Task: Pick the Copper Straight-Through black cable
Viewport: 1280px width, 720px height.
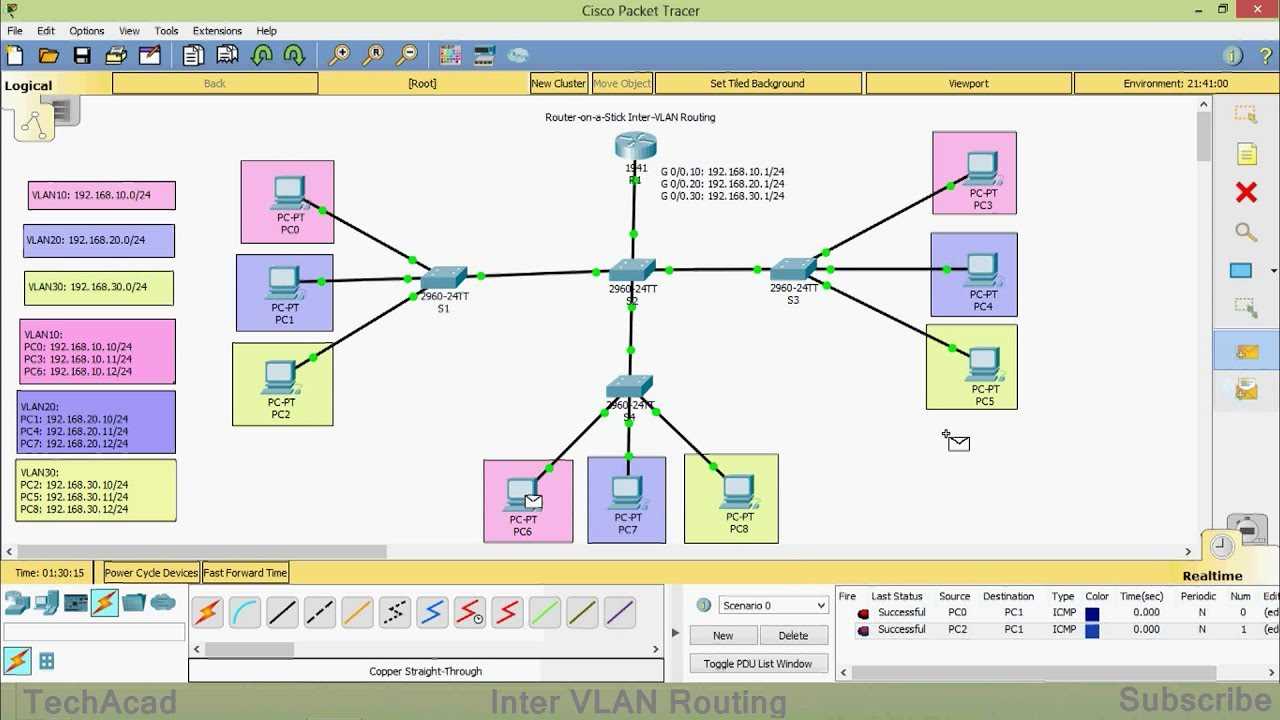Action: coord(282,612)
